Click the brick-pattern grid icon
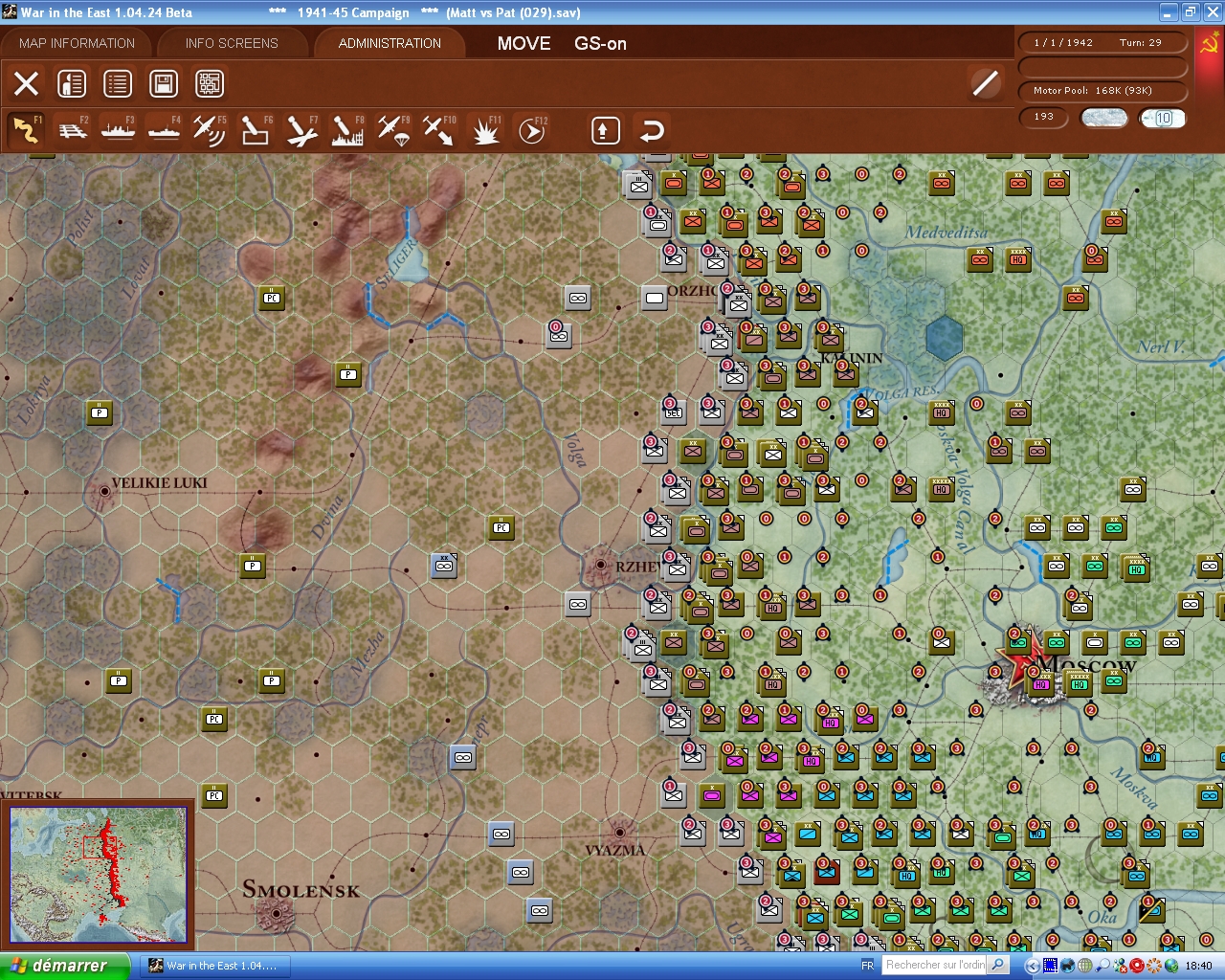 click(x=210, y=83)
